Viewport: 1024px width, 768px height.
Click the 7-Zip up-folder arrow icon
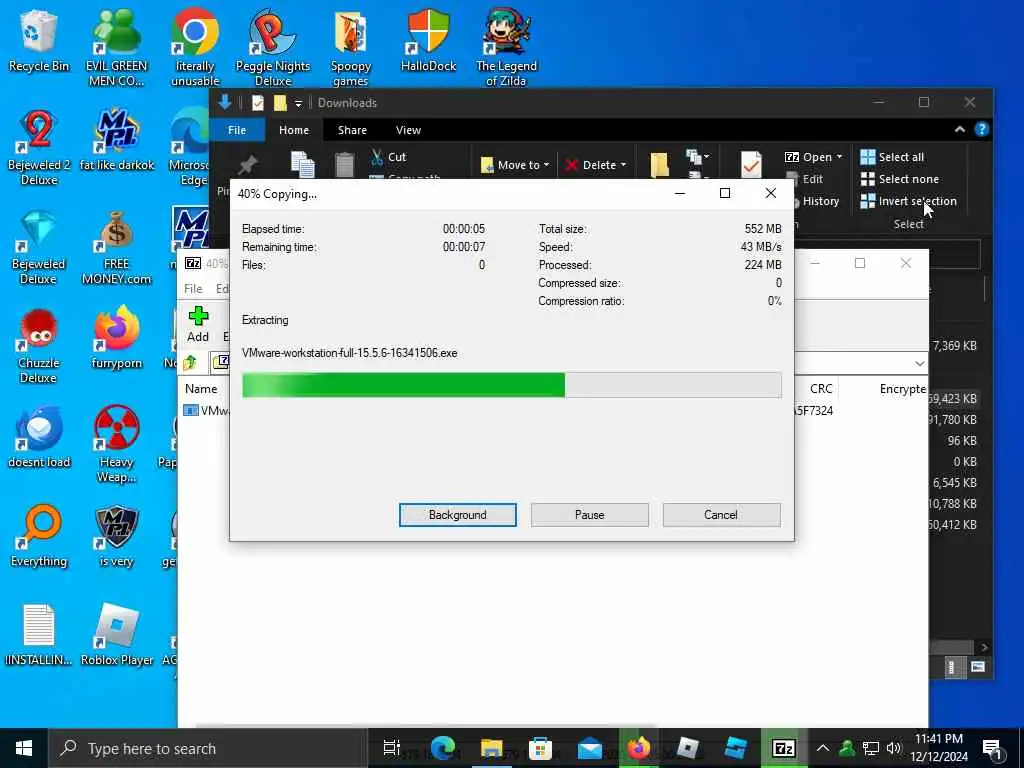190,362
